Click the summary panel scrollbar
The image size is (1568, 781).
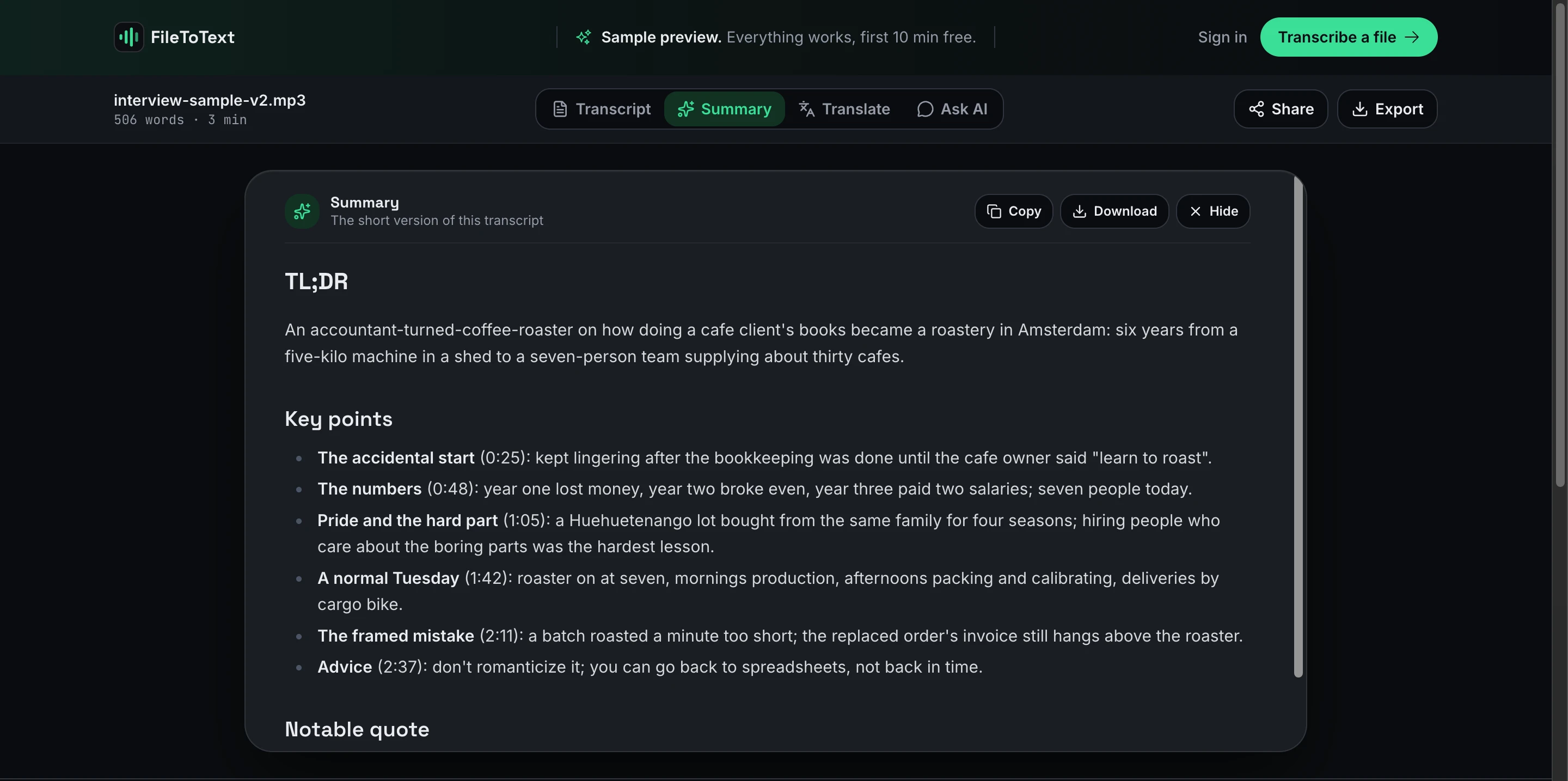[x=1298, y=426]
